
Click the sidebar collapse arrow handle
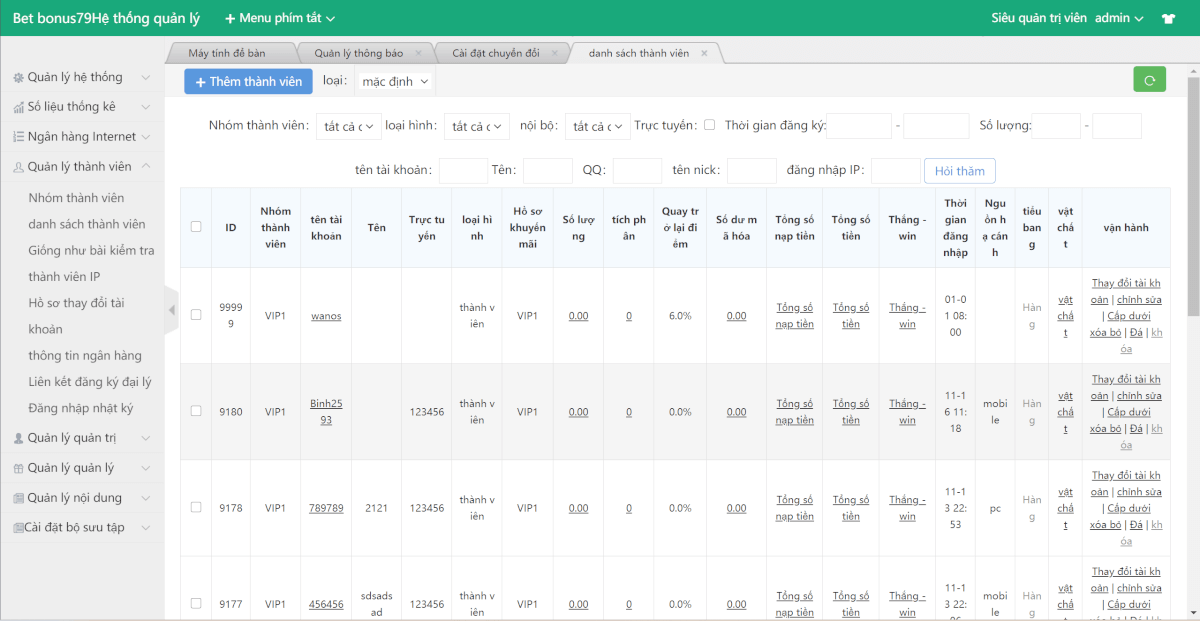[171, 311]
